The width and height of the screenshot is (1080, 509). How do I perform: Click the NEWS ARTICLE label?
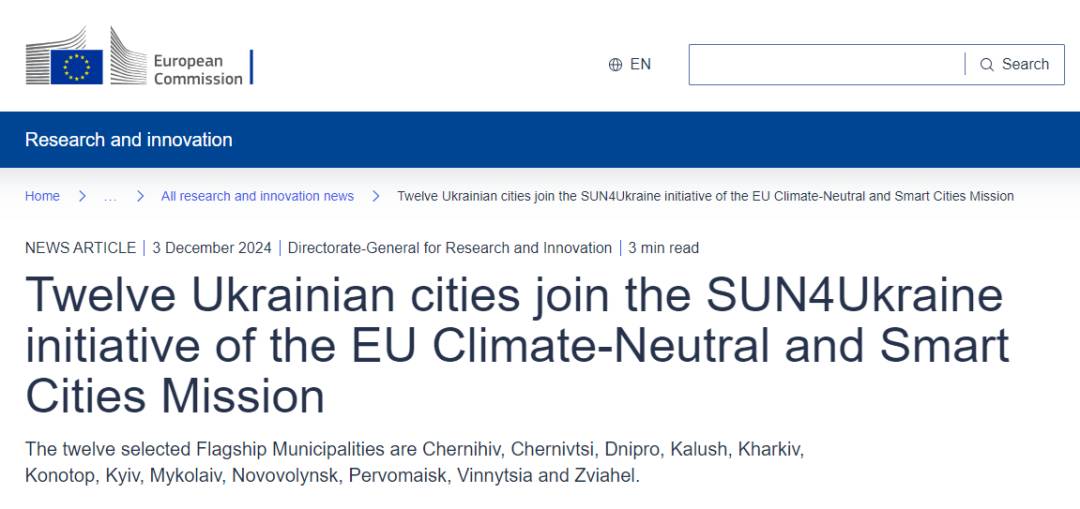pos(81,248)
